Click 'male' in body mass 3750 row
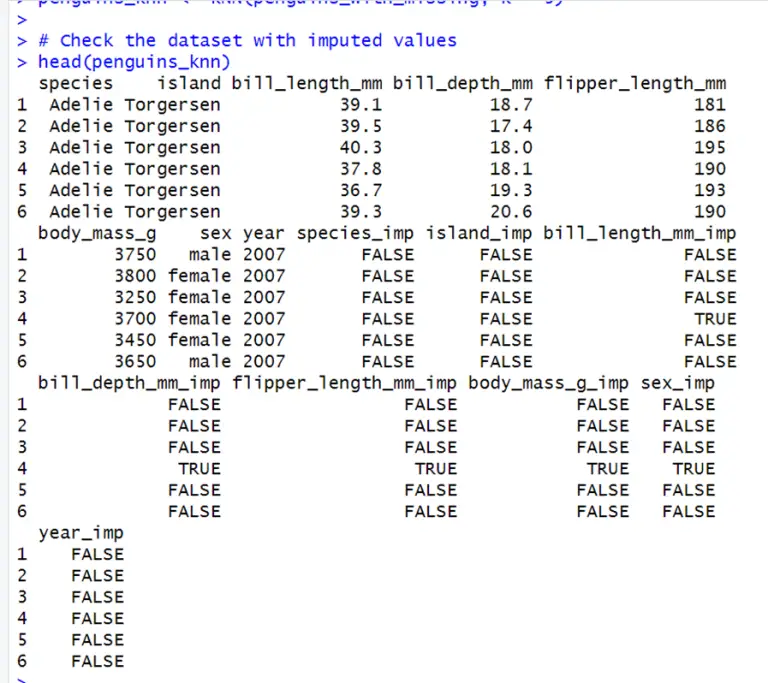The height and width of the screenshot is (683, 768). tap(210, 255)
